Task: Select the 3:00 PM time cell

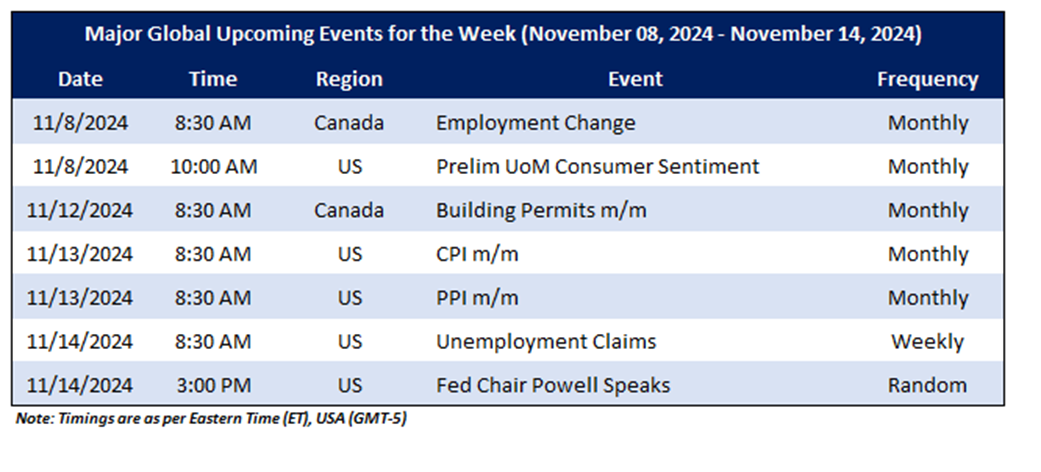Action: [x=213, y=385]
